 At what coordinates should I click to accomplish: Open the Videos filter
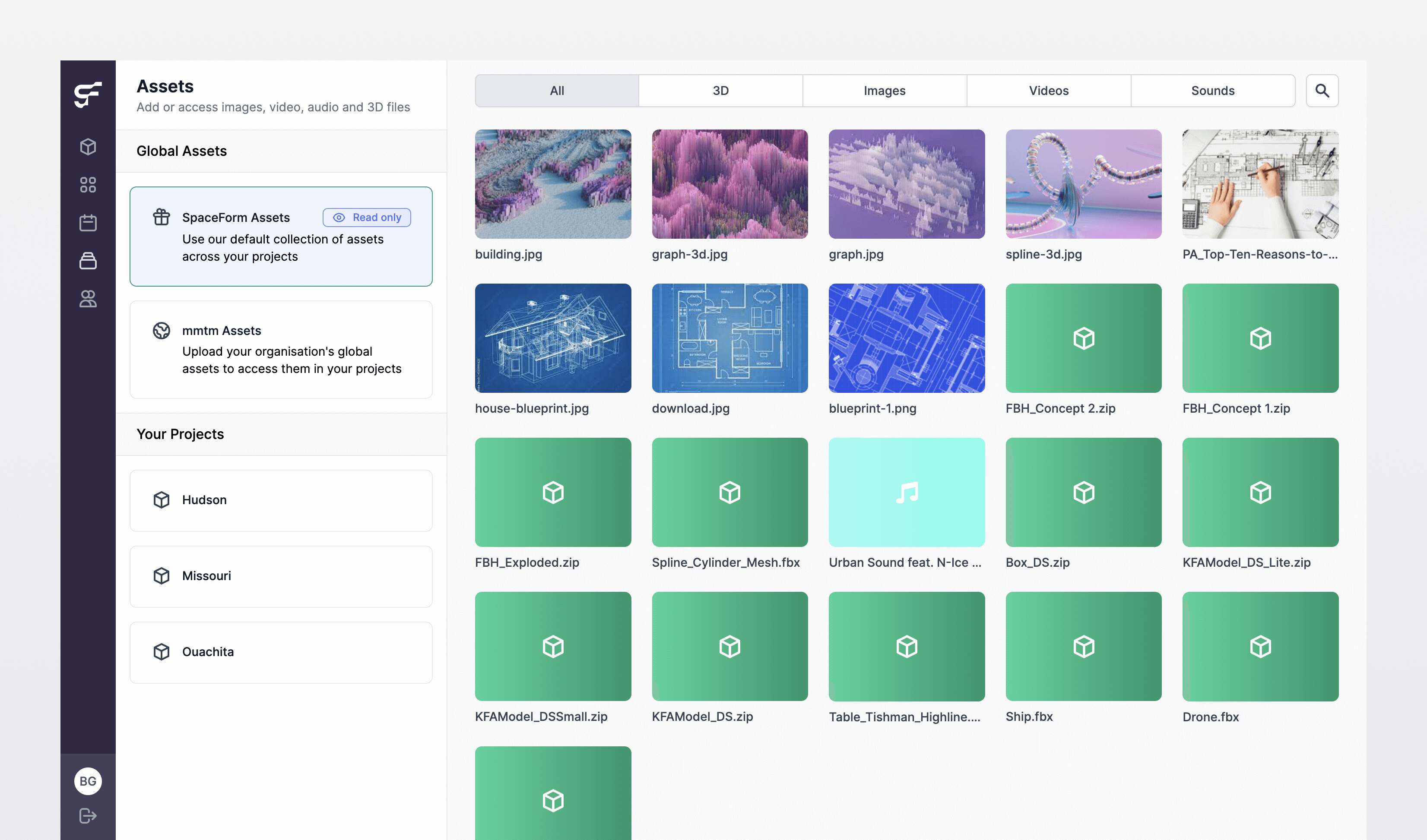click(x=1048, y=90)
